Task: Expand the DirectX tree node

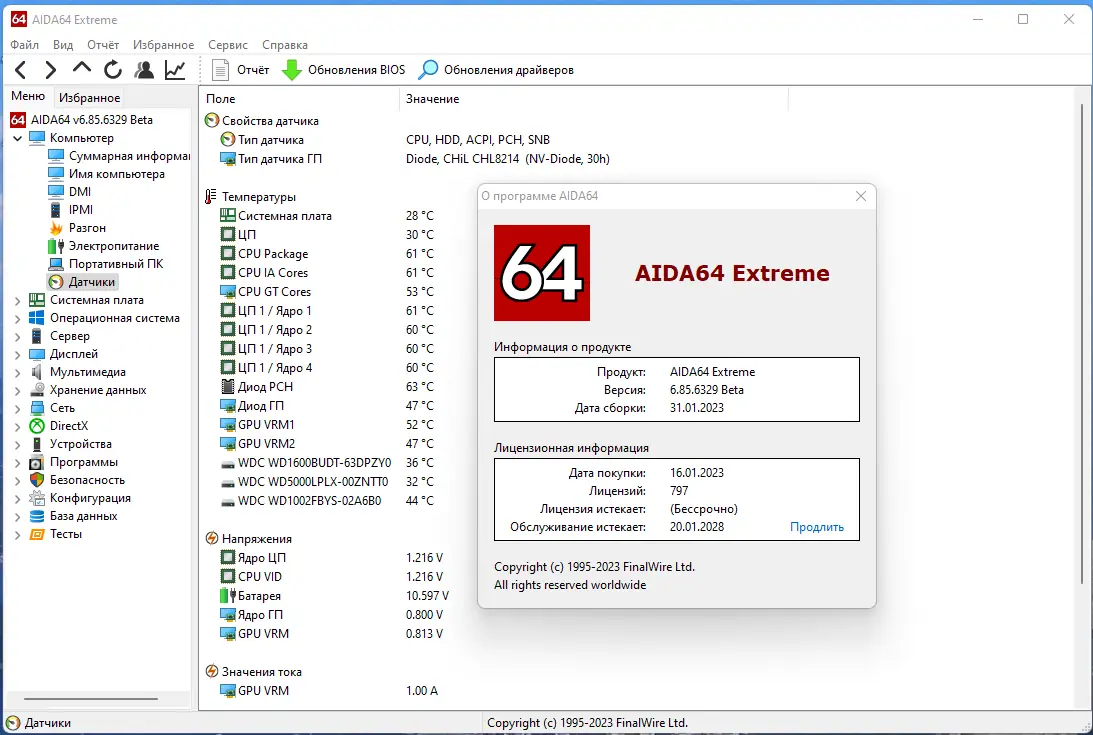Action: pyautogui.click(x=17, y=427)
